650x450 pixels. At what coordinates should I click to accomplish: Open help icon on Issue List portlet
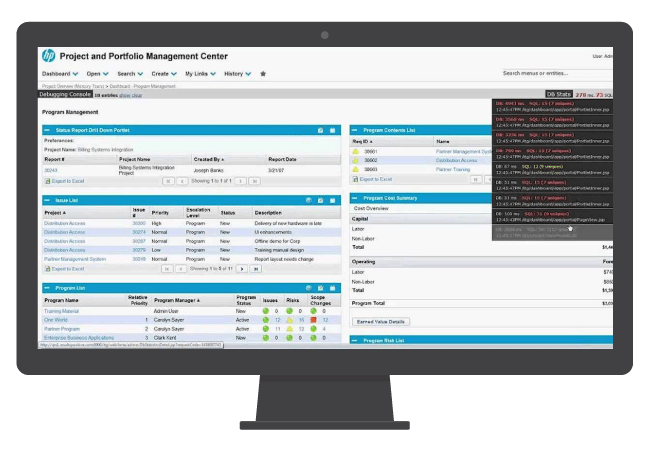pos(308,200)
